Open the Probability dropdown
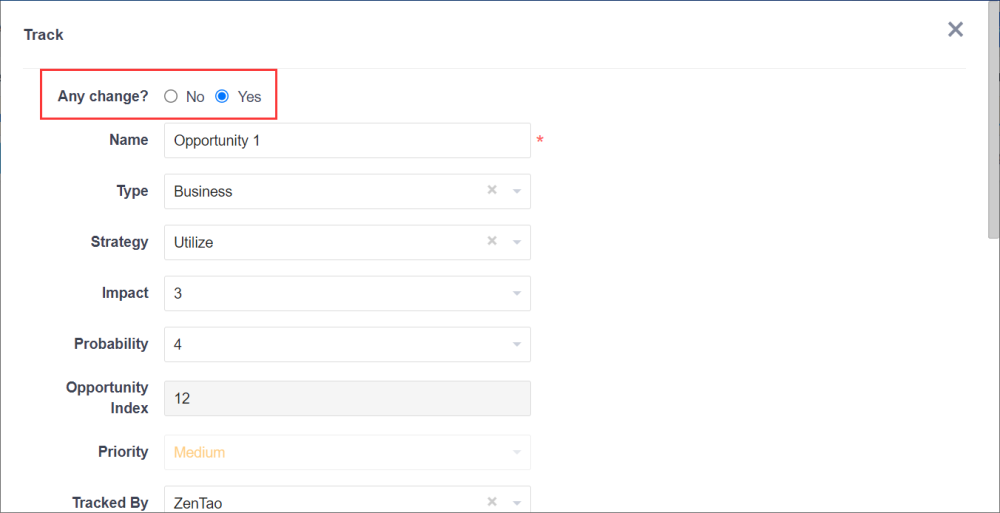The image size is (1000, 513). [x=347, y=344]
